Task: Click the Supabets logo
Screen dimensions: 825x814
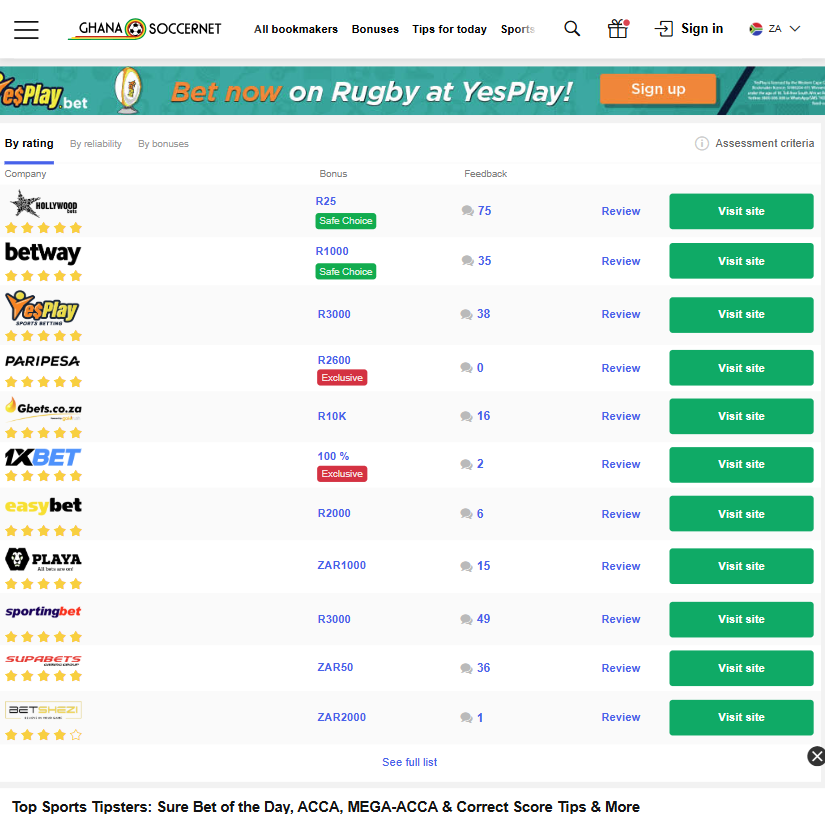Action: [43, 660]
